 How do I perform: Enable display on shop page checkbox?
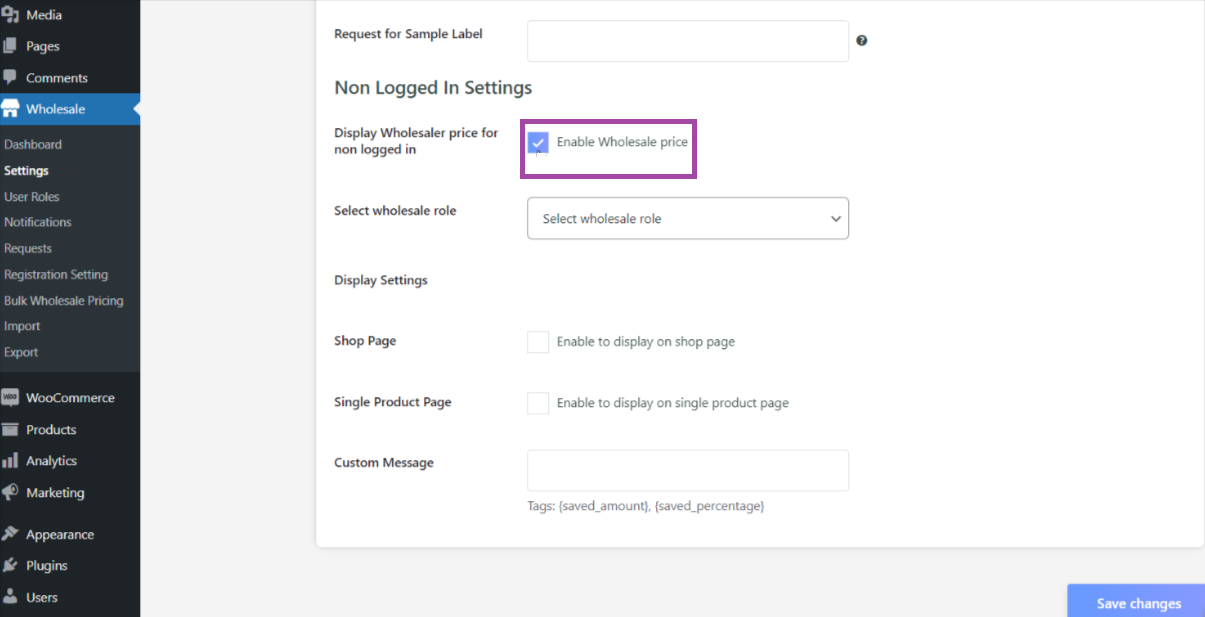[x=538, y=342]
